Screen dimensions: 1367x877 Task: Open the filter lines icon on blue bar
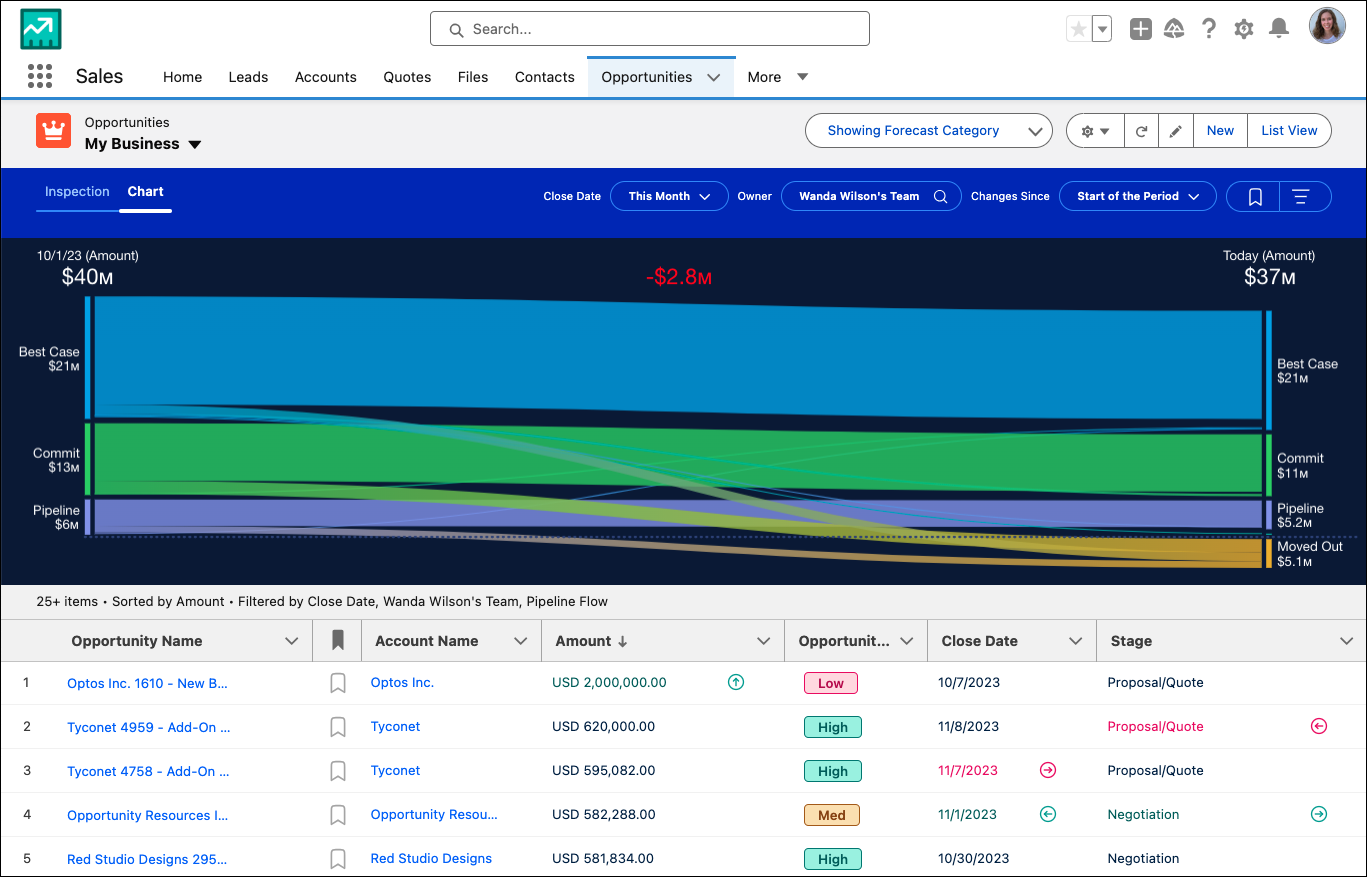pos(1301,197)
